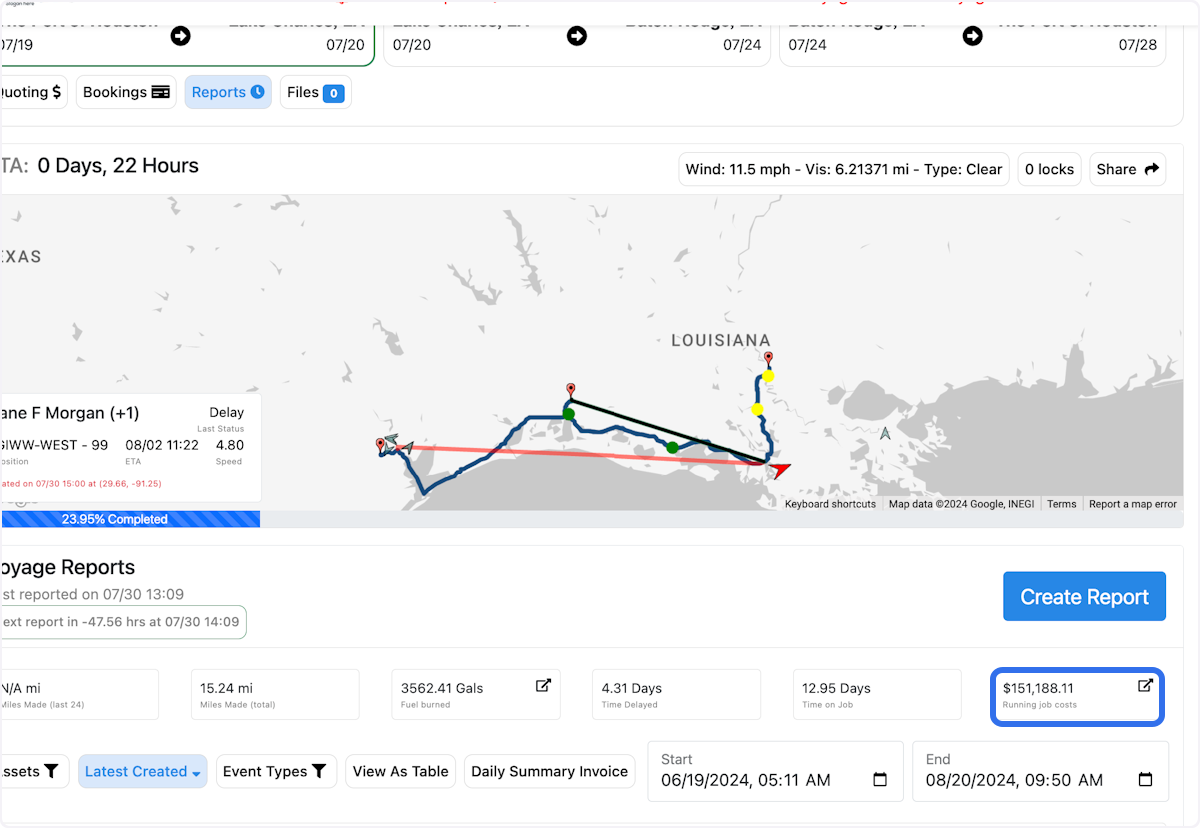
Task: Click the Create Report button
Action: coord(1084,597)
